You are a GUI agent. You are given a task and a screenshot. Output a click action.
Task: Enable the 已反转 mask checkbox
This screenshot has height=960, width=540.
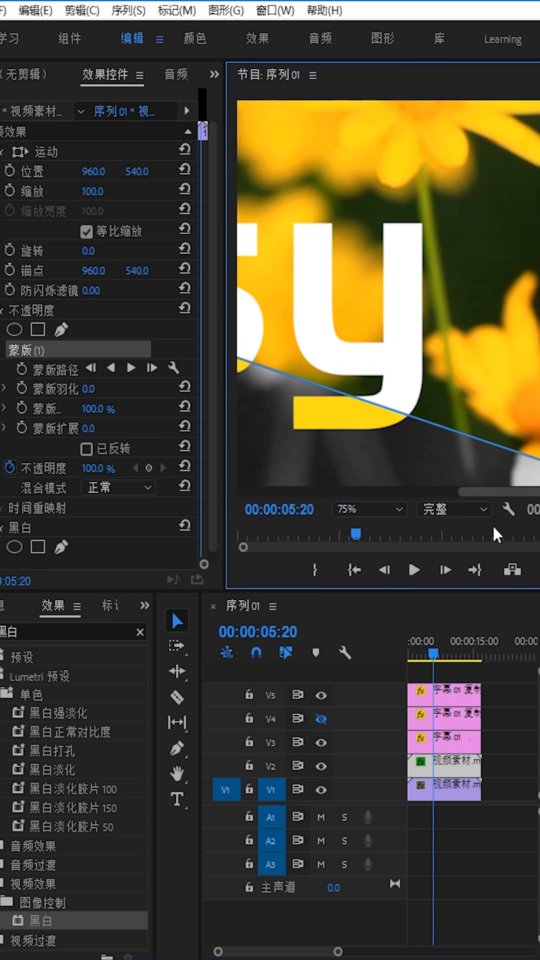tap(86, 449)
